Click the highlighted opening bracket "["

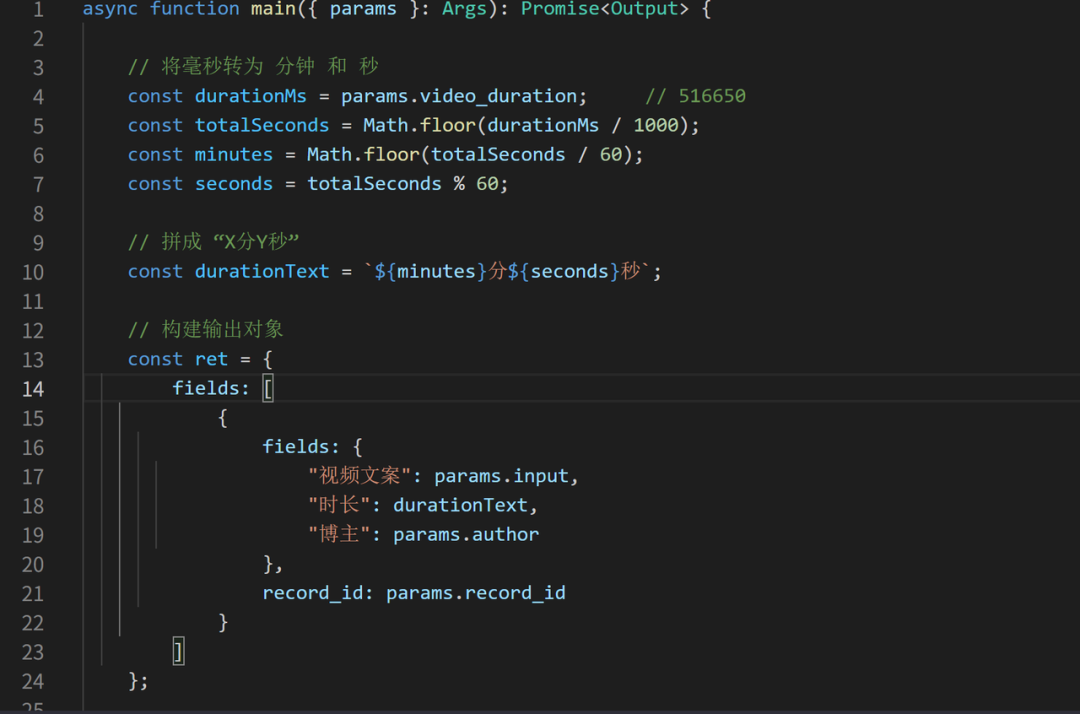(268, 389)
